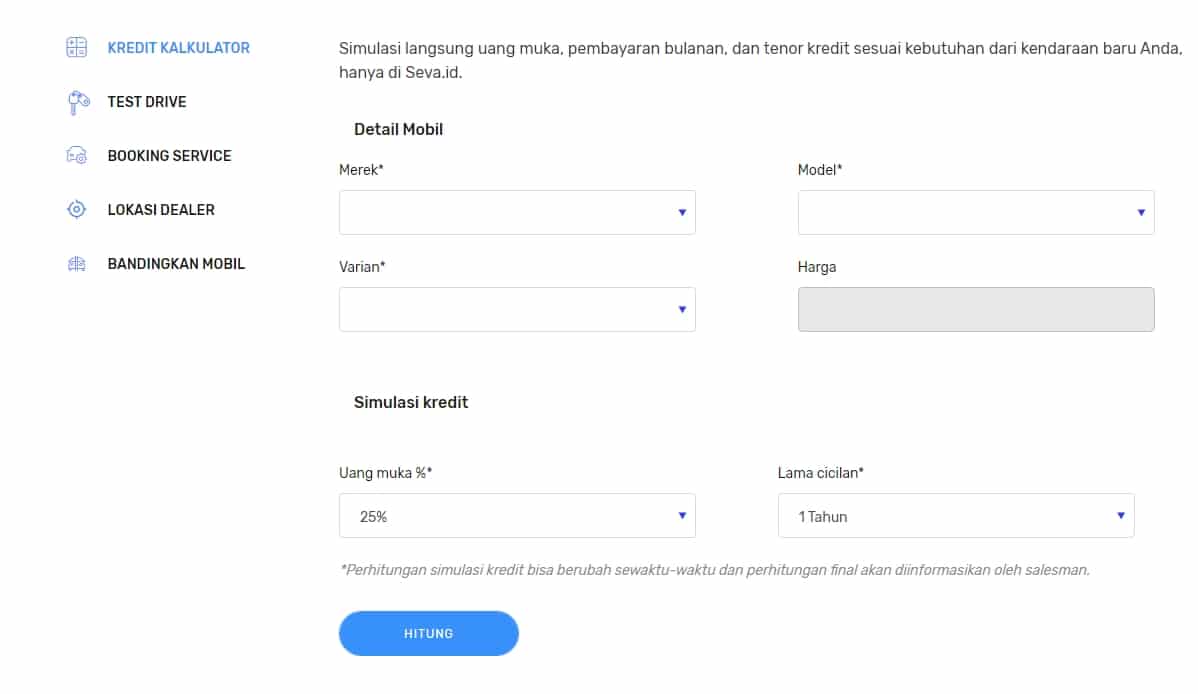Screen dimensions: 1198x694
Task: Click the Bandingkan Mobil compare icon
Action: (76, 264)
